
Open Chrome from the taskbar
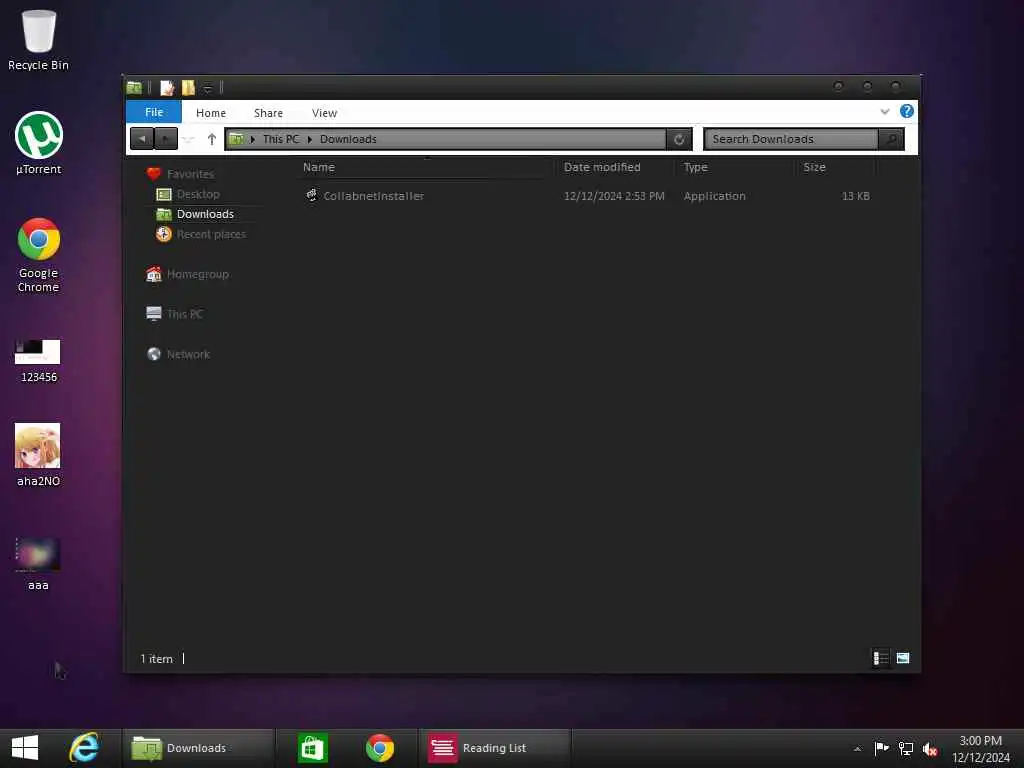point(379,748)
